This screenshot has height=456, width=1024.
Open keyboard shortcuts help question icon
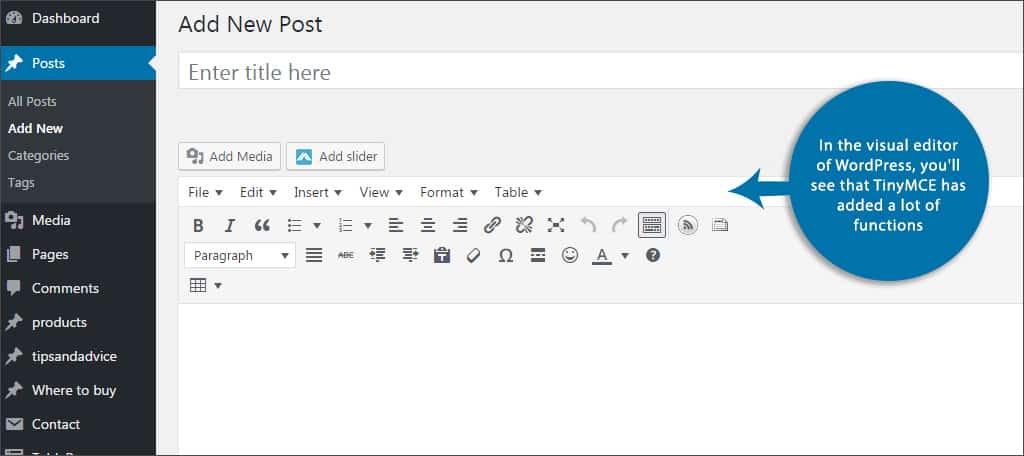[x=653, y=255]
